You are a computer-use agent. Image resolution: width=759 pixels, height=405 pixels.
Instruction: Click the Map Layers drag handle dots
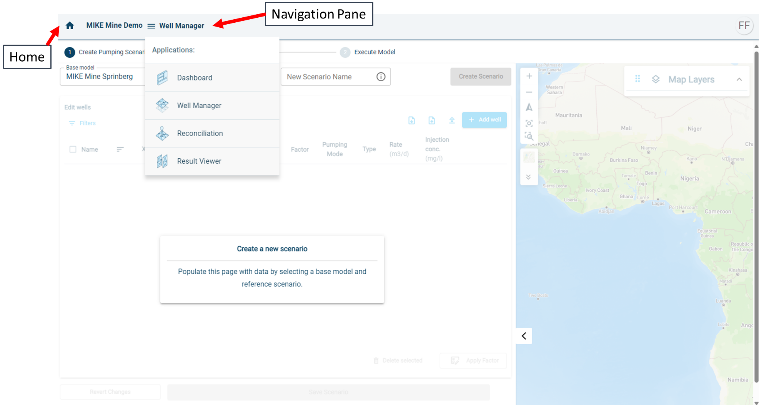(x=638, y=79)
